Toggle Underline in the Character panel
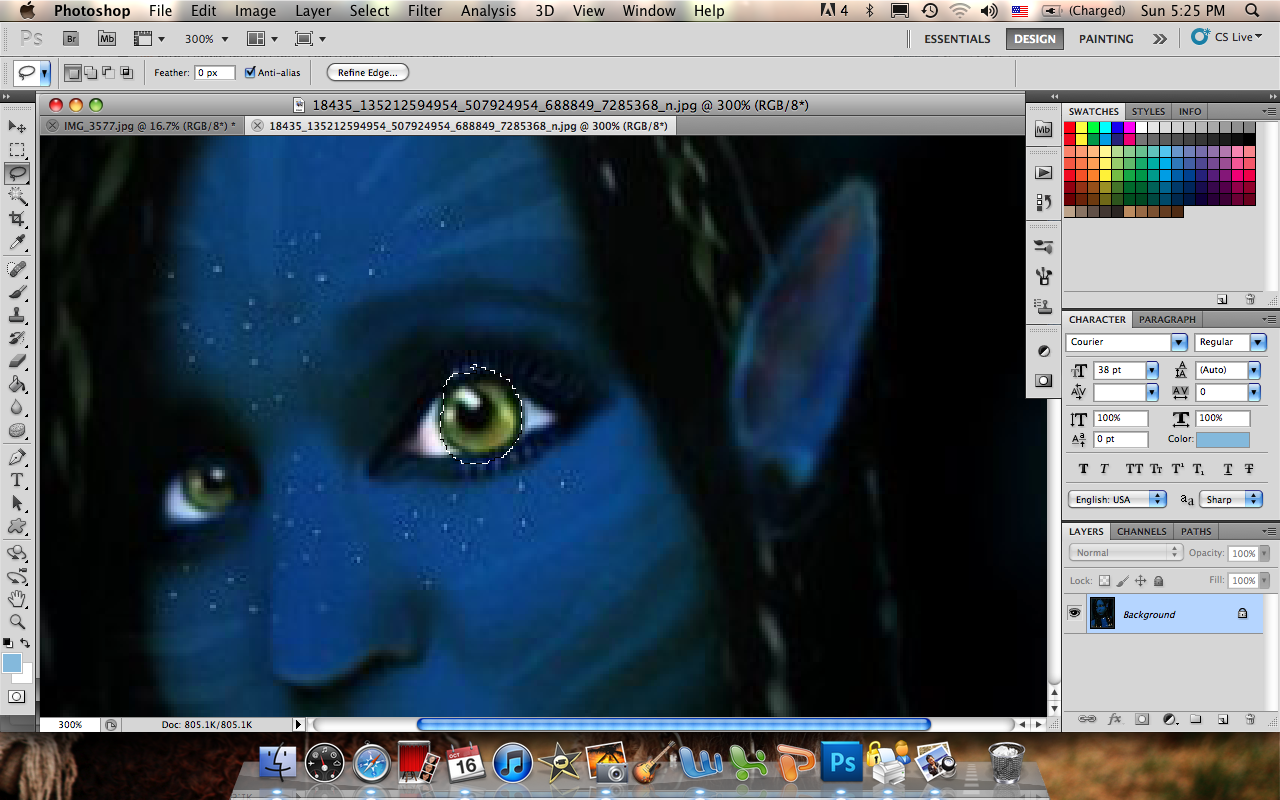This screenshot has height=800, width=1280. tap(1227, 469)
